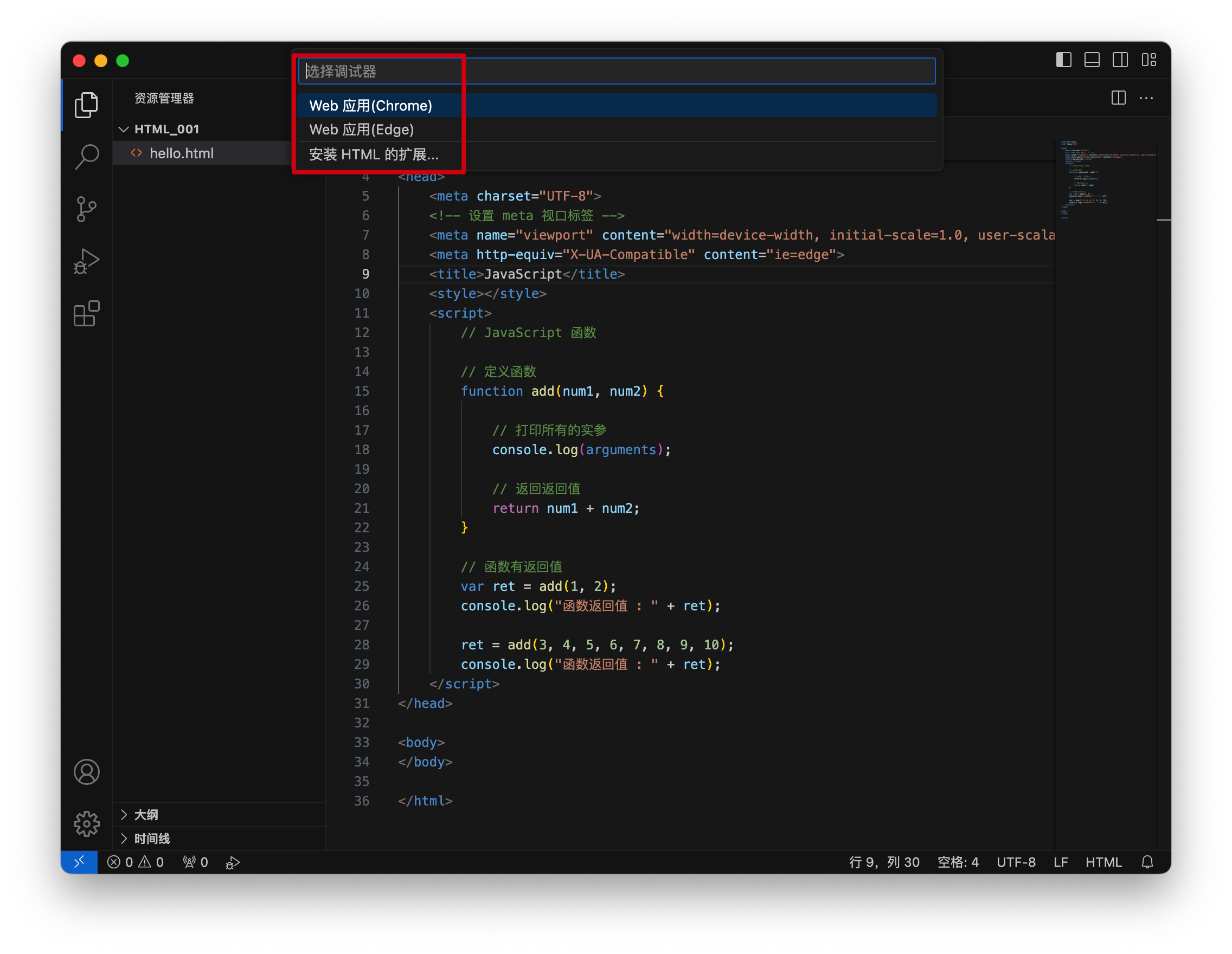Image resolution: width=1232 pixels, height=954 pixels.
Task: Select Web 应用(Edge) debugger option
Action: pyautogui.click(x=362, y=130)
